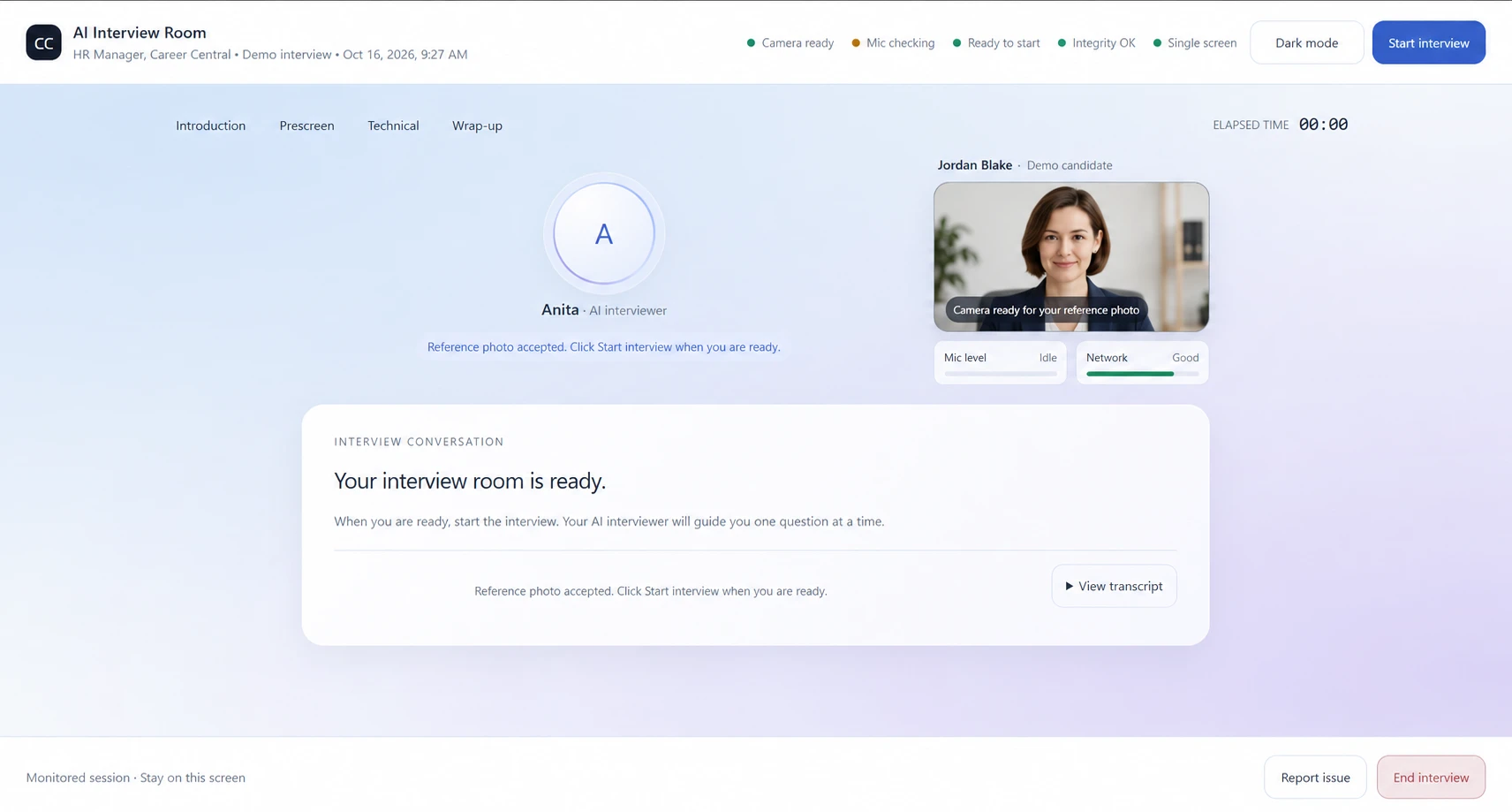The image size is (1512, 812).
Task: Click the gray 'Reference photo accepted' text beside View transcript
Action: click(651, 591)
